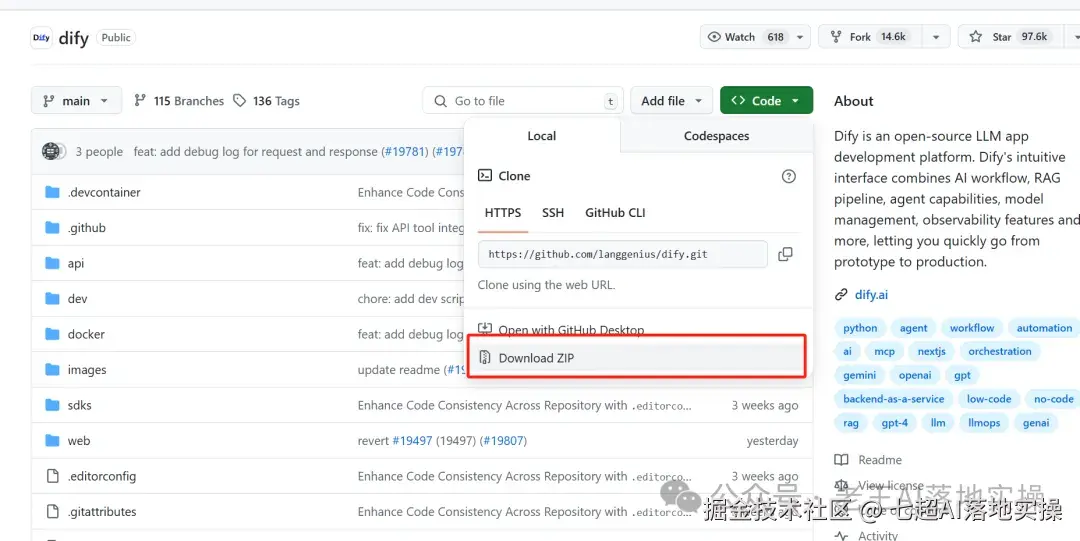Screen dimensions: 1080x541
Task: Click the .devcontainer folder icon
Action: coord(52,192)
